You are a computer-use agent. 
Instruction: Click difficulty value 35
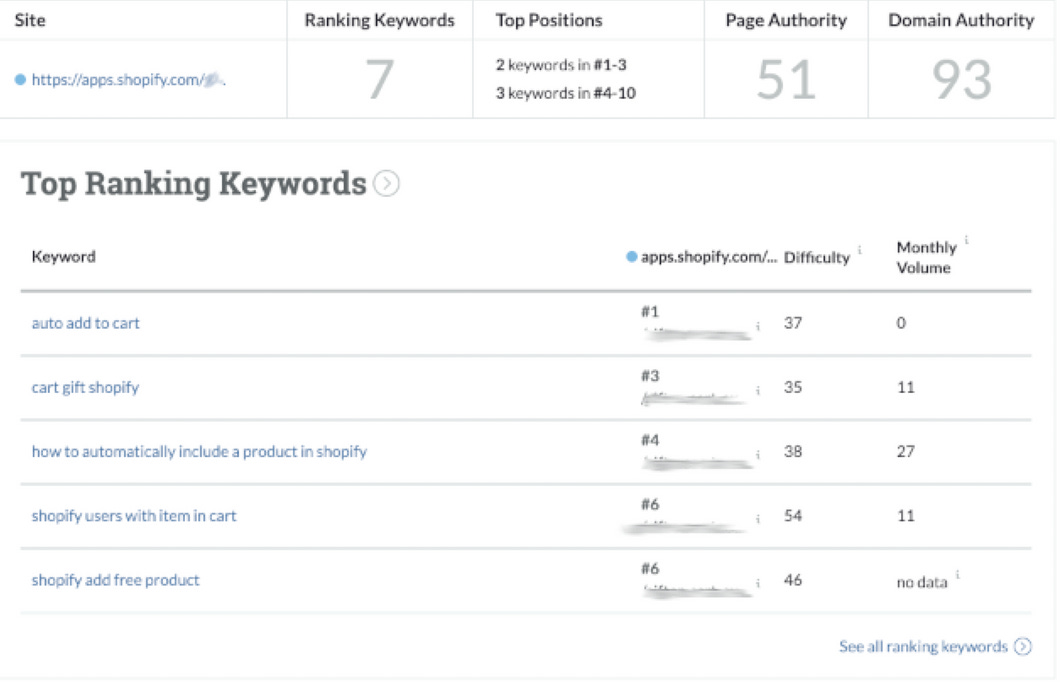(793, 388)
